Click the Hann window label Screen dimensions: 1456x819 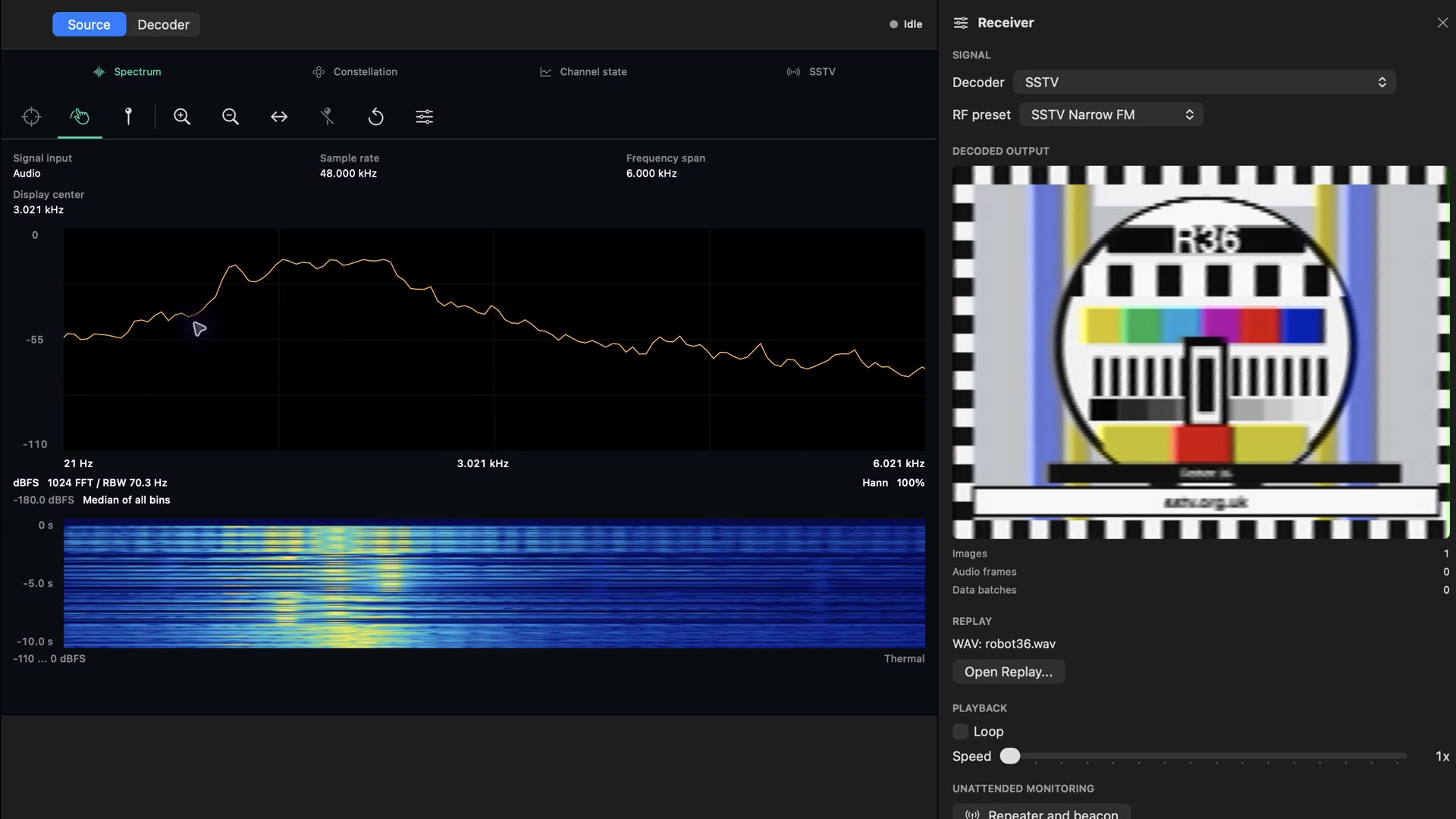click(875, 483)
